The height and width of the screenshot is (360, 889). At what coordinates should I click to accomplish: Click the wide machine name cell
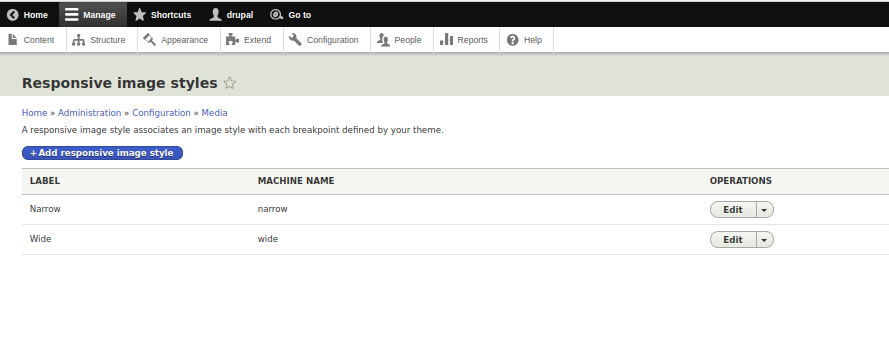click(268, 239)
